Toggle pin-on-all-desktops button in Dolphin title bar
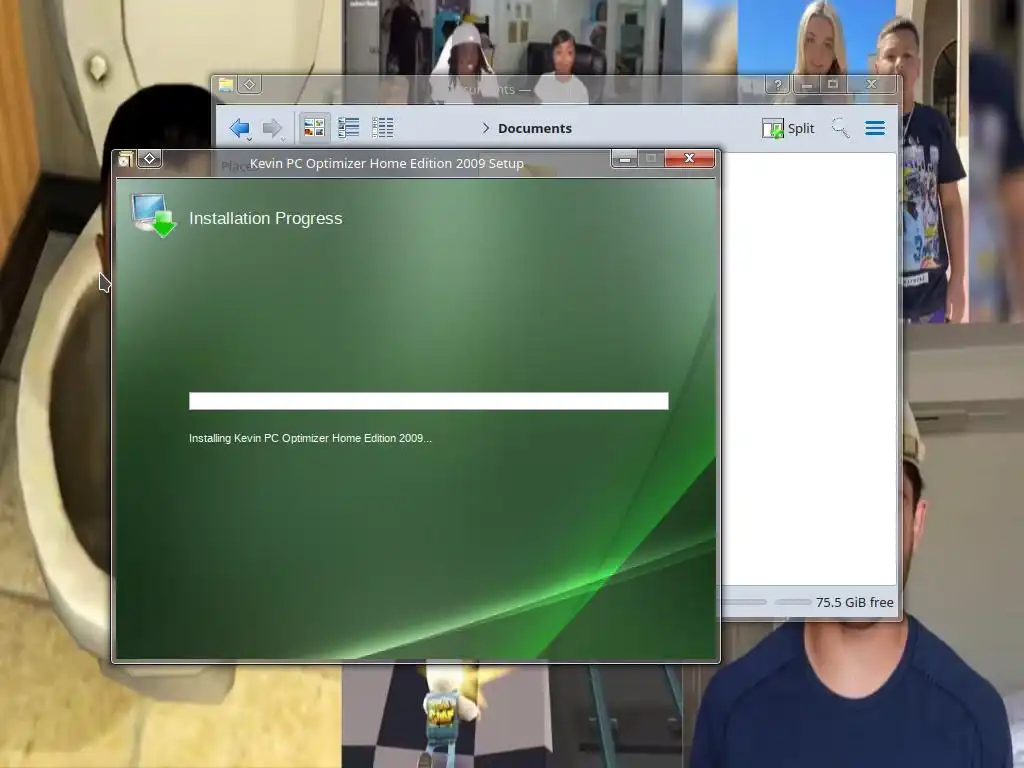 [249, 84]
